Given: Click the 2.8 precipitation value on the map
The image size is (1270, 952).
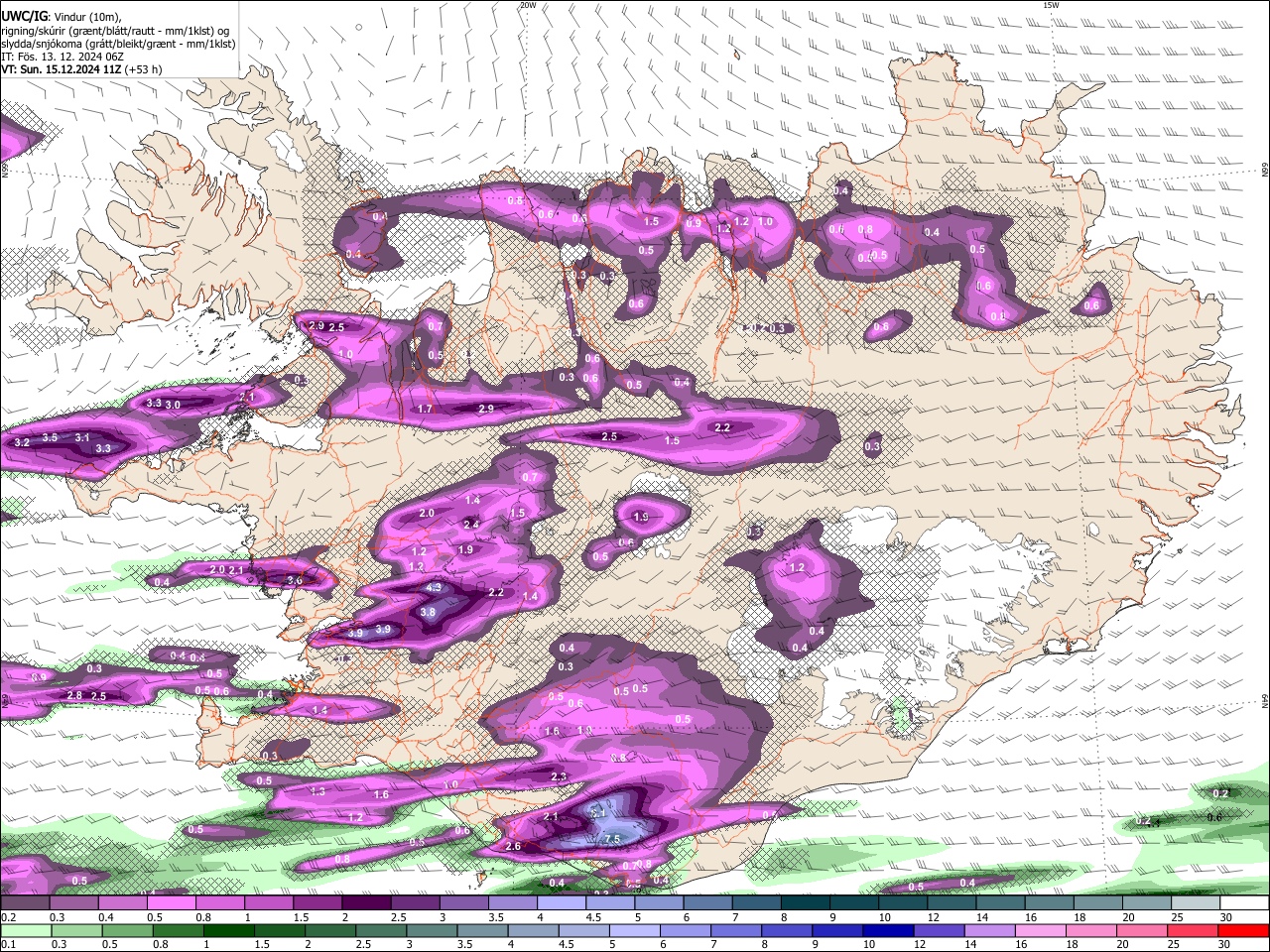Looking at the screenshot, I should tap(73, 696).
